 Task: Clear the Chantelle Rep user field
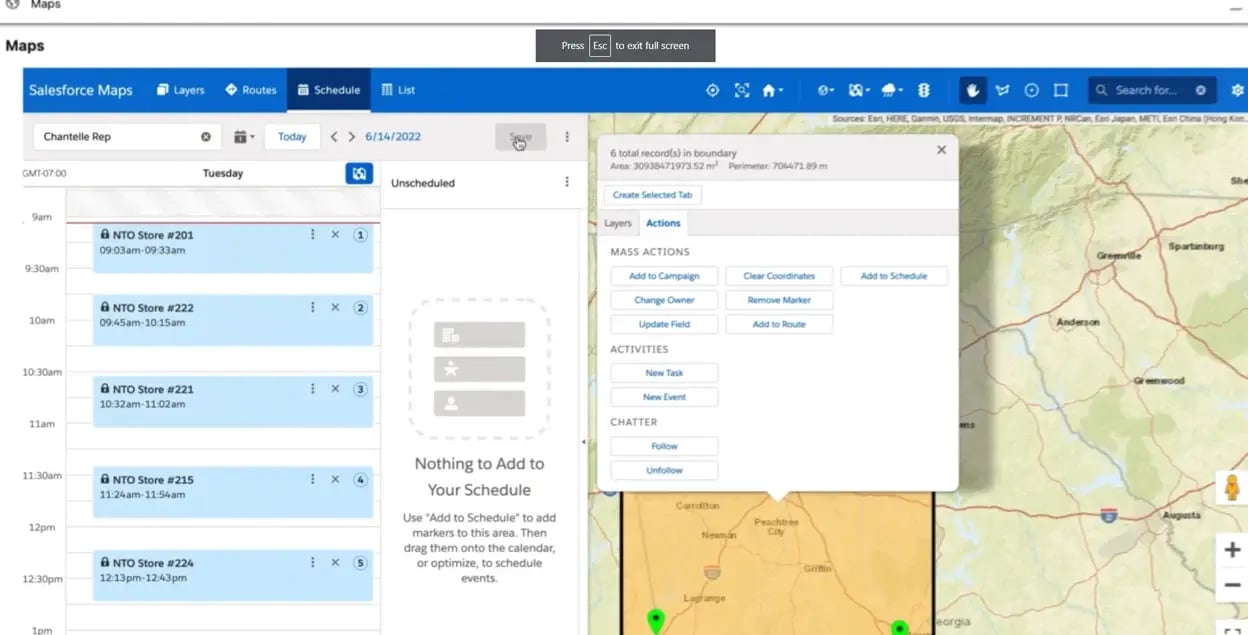tap(206, 137)
